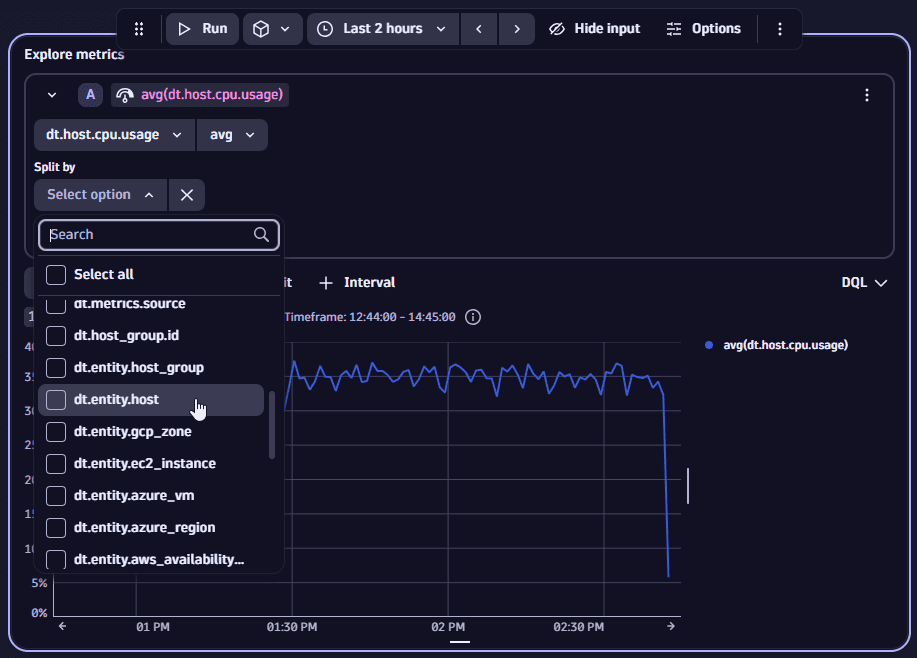917x658 pixels.
Task: Open the dt.host.cpu.usage metric dropdown
Action: (115, 135)
